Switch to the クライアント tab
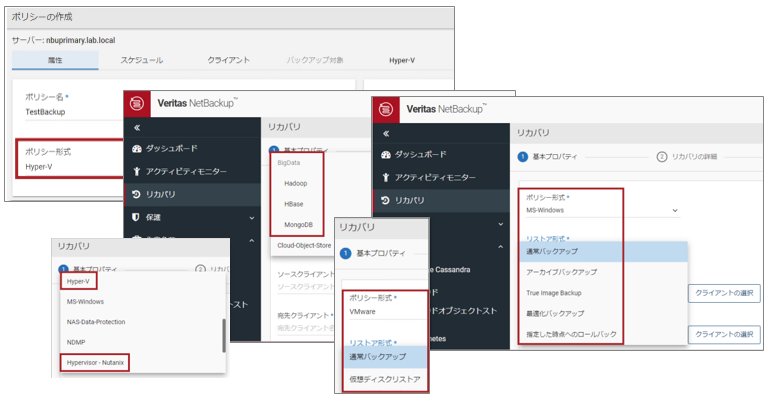This screenshot has width=768, height=399. coord(228,60)
